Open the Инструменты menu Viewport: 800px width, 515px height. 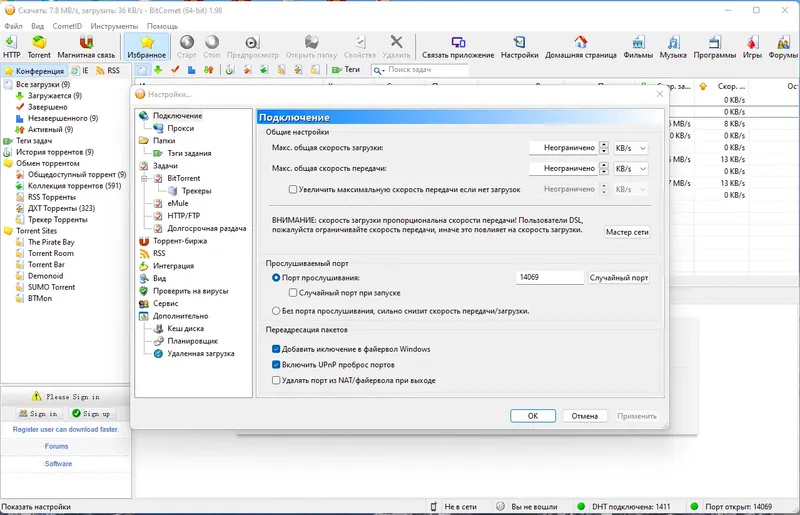pyautogui.click(x=114, y=26)
